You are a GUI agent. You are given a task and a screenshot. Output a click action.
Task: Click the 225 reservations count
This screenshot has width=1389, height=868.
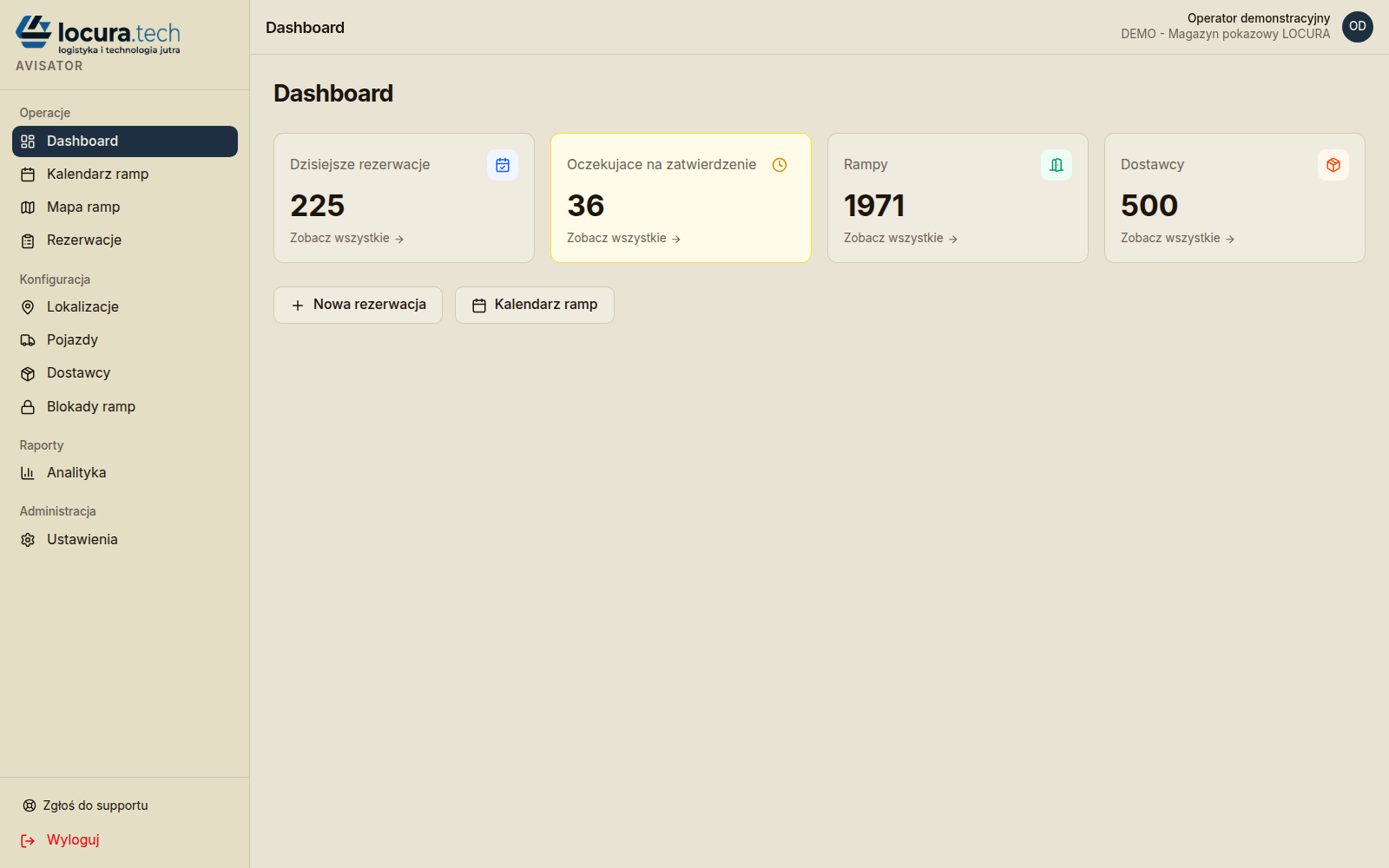pyautogui.click(x=318, y=206)
